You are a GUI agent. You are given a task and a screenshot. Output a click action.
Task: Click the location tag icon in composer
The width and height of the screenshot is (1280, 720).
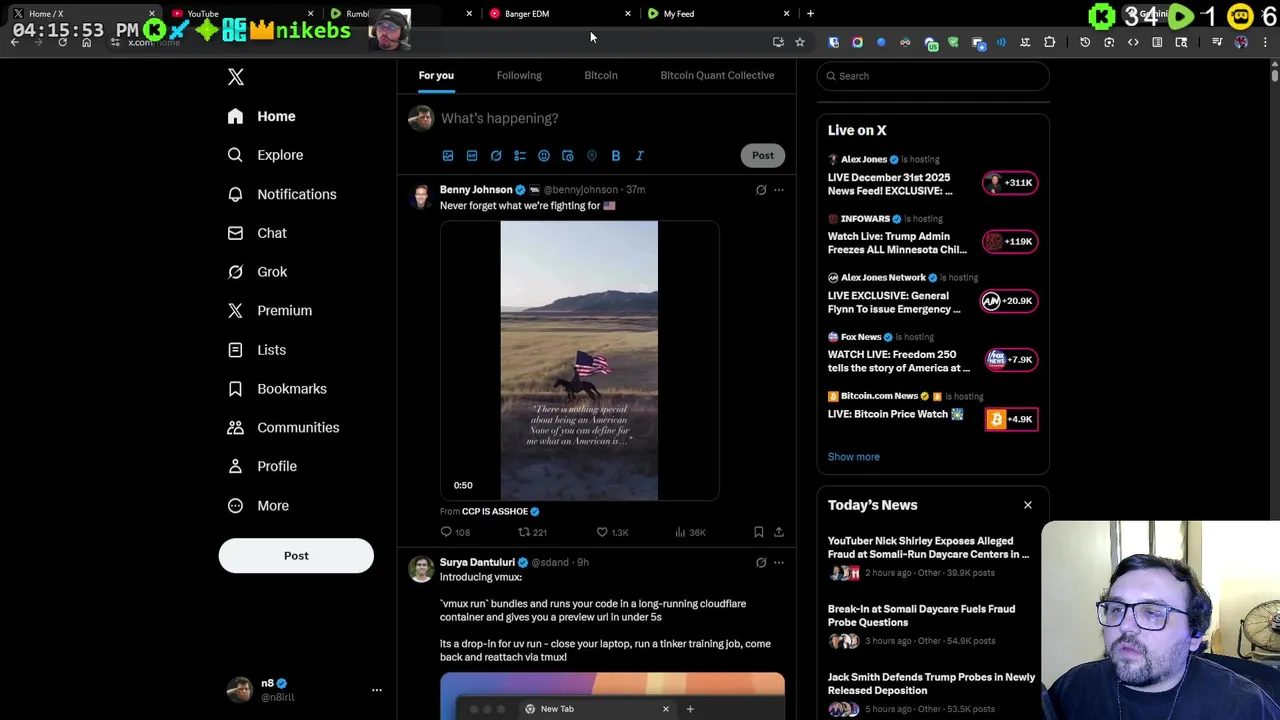coord(592,156)
